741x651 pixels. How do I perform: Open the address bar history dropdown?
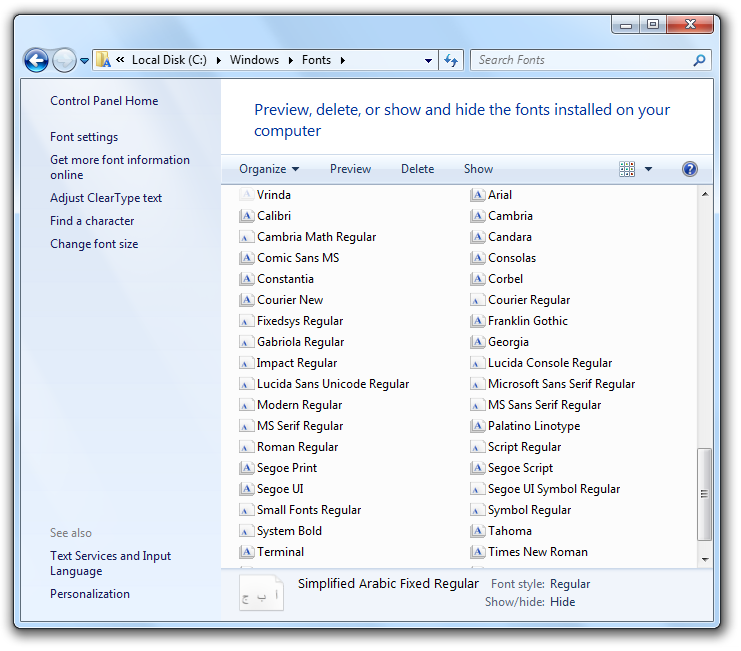(428, 60)
